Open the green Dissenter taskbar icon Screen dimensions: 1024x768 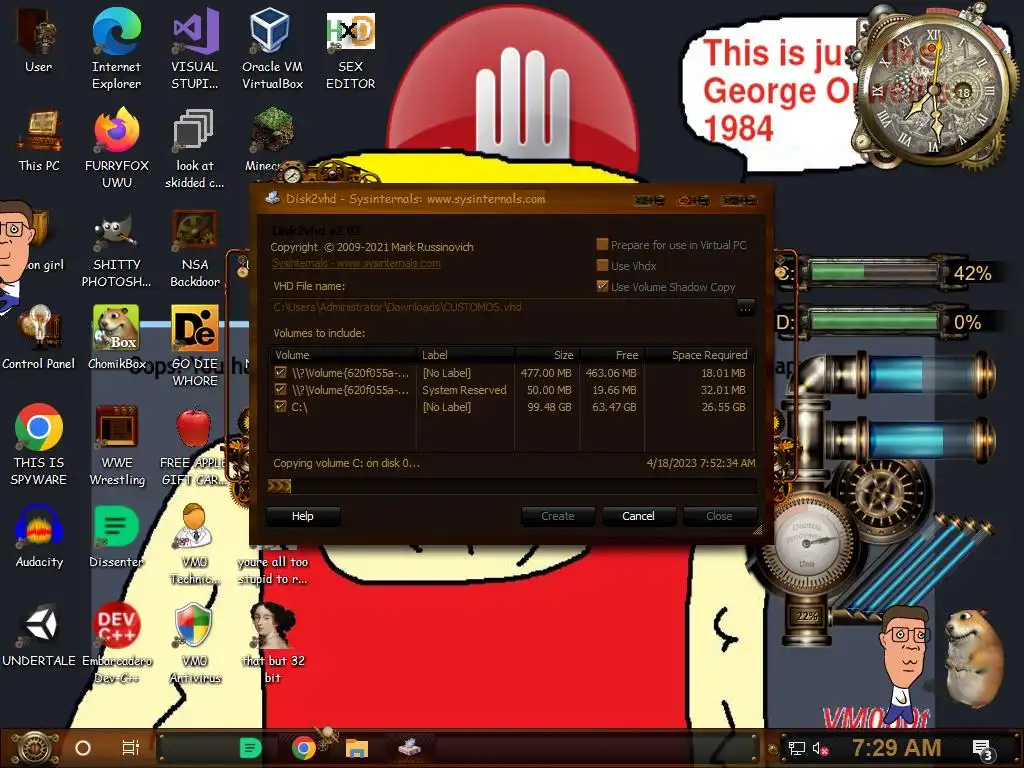(251, 748)
